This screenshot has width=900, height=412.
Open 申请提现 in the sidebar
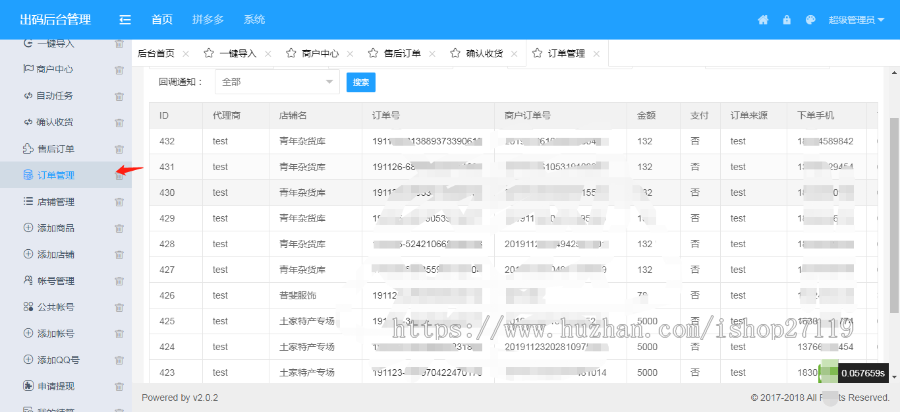pos(56,387)
